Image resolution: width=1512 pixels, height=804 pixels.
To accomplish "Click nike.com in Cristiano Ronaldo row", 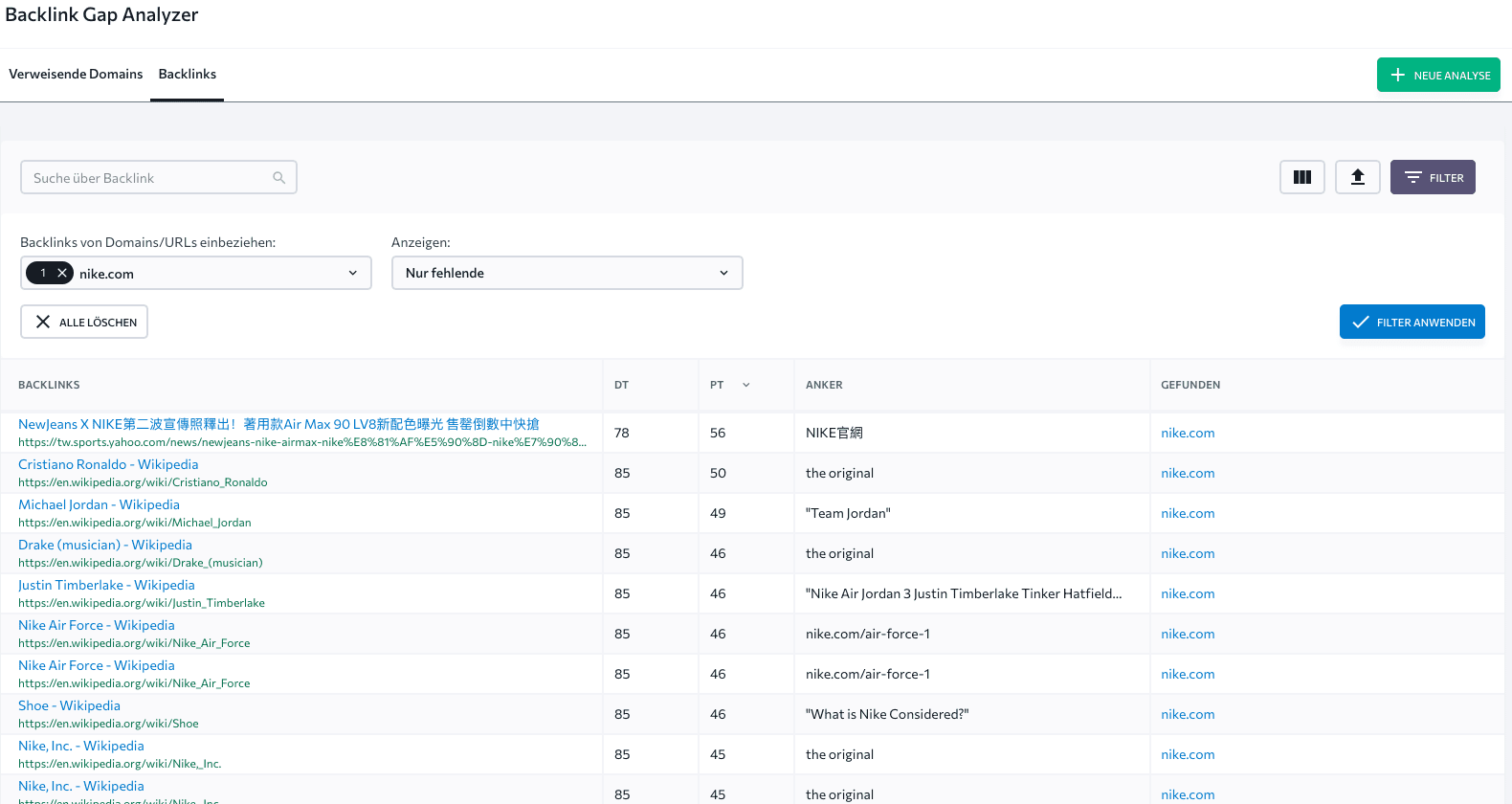I will tap(1188, 473).
